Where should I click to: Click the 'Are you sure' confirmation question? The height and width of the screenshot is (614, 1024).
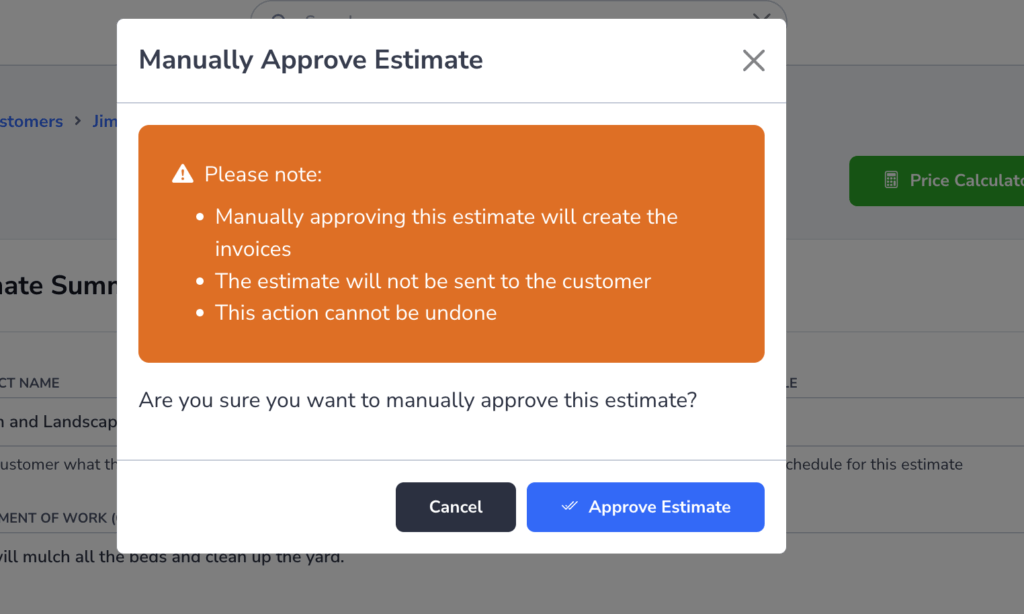(x=418, y=400)
